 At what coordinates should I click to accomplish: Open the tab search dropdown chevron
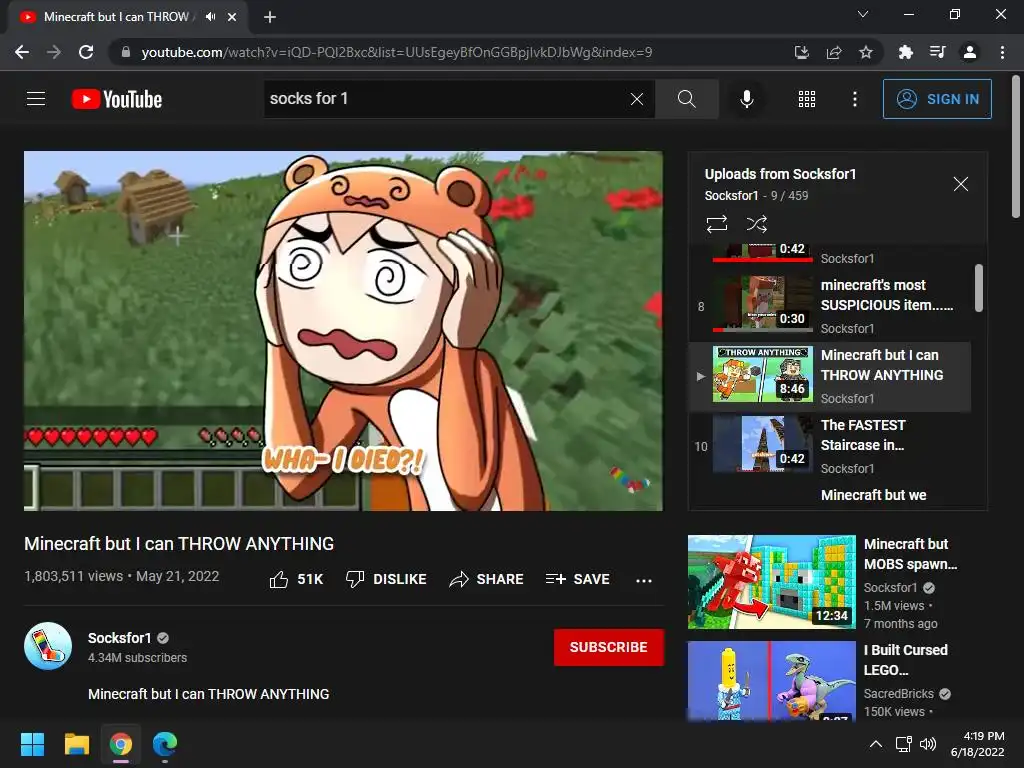(863, 14)
